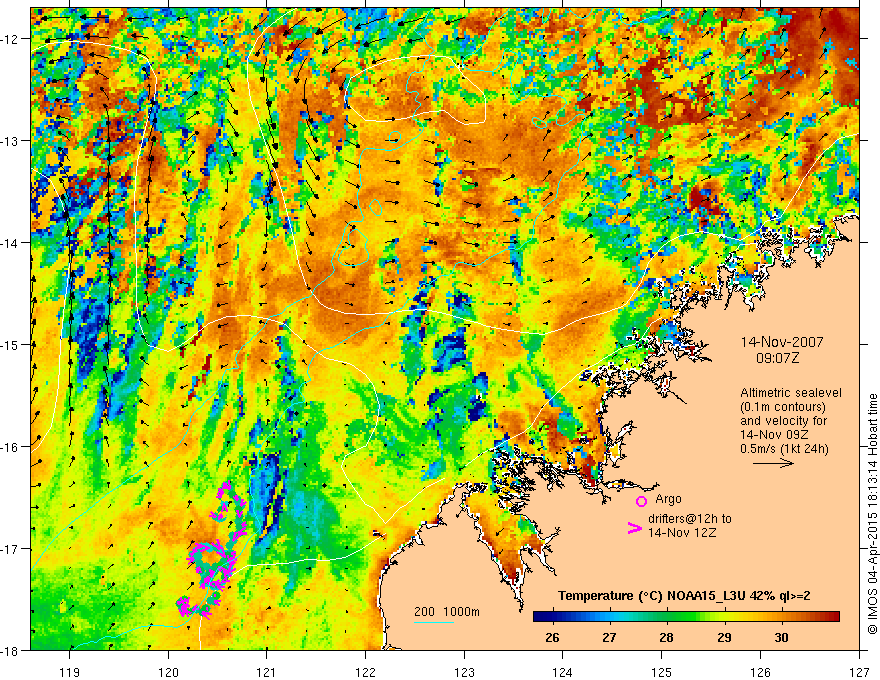The image size is (880, 680).
Task: Click the latitude axis label -12
Action: tap(12, 39)
